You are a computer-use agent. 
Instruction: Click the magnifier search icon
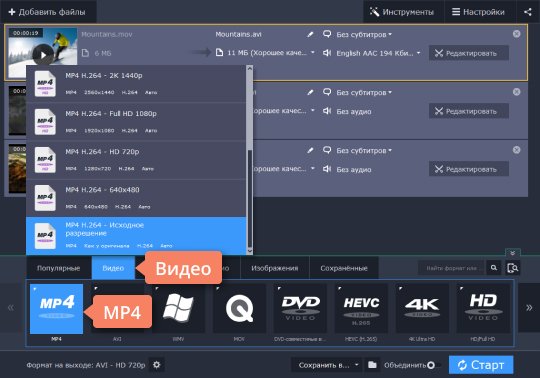click(x=494, y=267)
